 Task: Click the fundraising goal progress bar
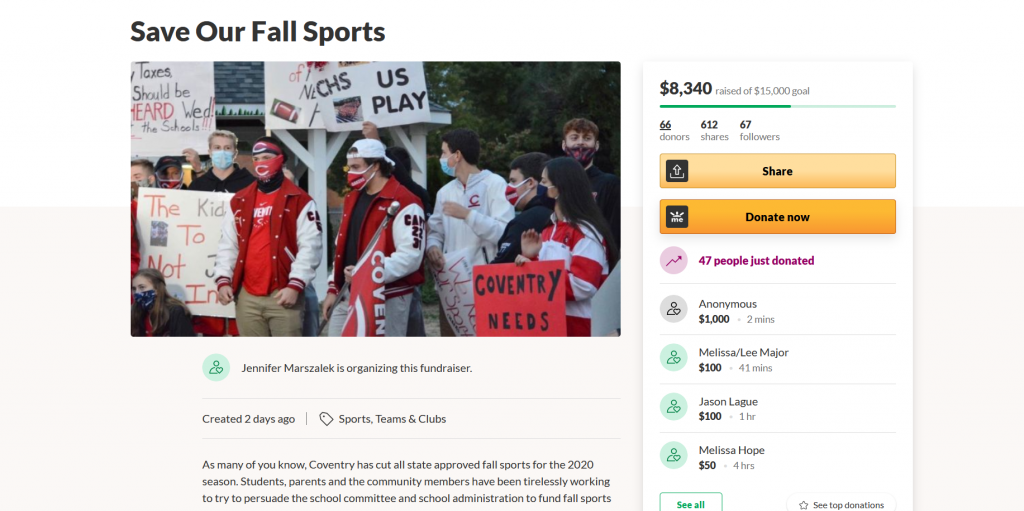(x=777, y=106)
